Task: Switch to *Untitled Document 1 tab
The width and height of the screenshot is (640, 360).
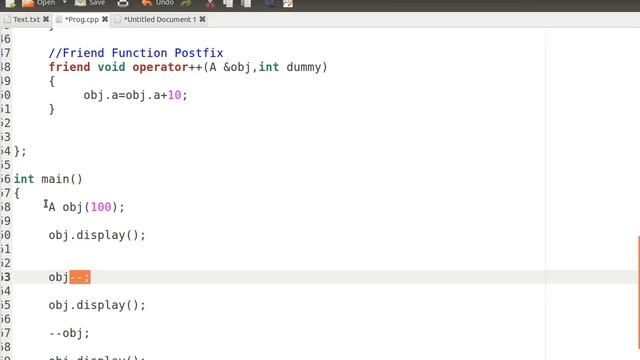Action: point(160,19)
